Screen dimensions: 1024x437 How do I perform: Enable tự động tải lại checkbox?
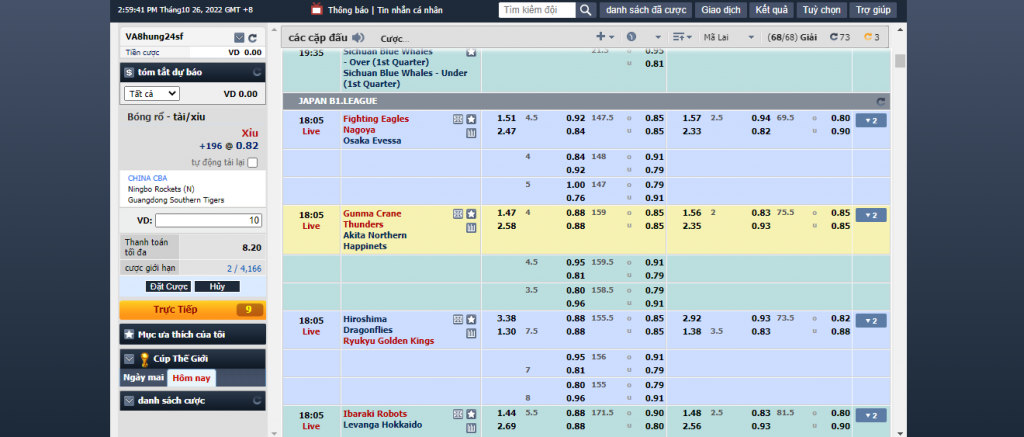pos(253,163)
